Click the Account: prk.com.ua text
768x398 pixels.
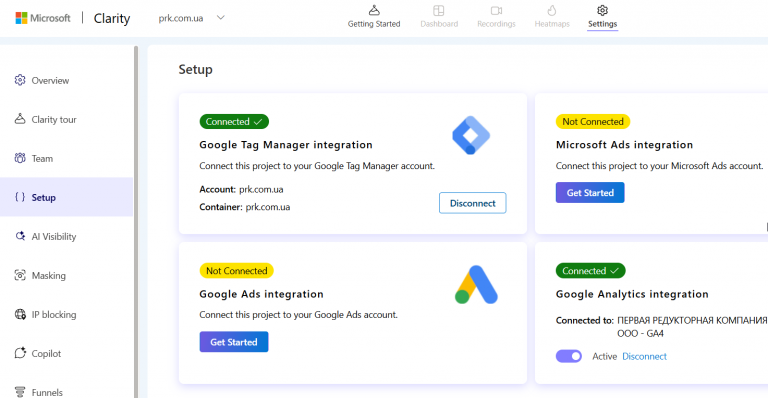click(241, 189)
